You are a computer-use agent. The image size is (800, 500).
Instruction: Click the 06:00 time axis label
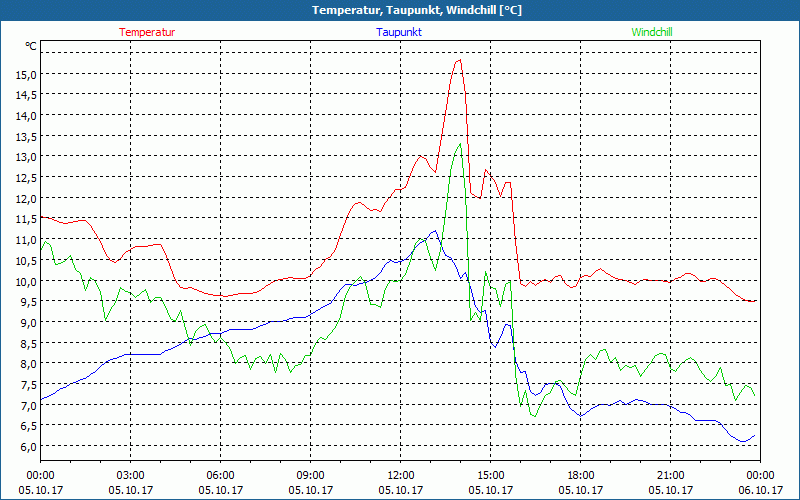pos(220,476)
